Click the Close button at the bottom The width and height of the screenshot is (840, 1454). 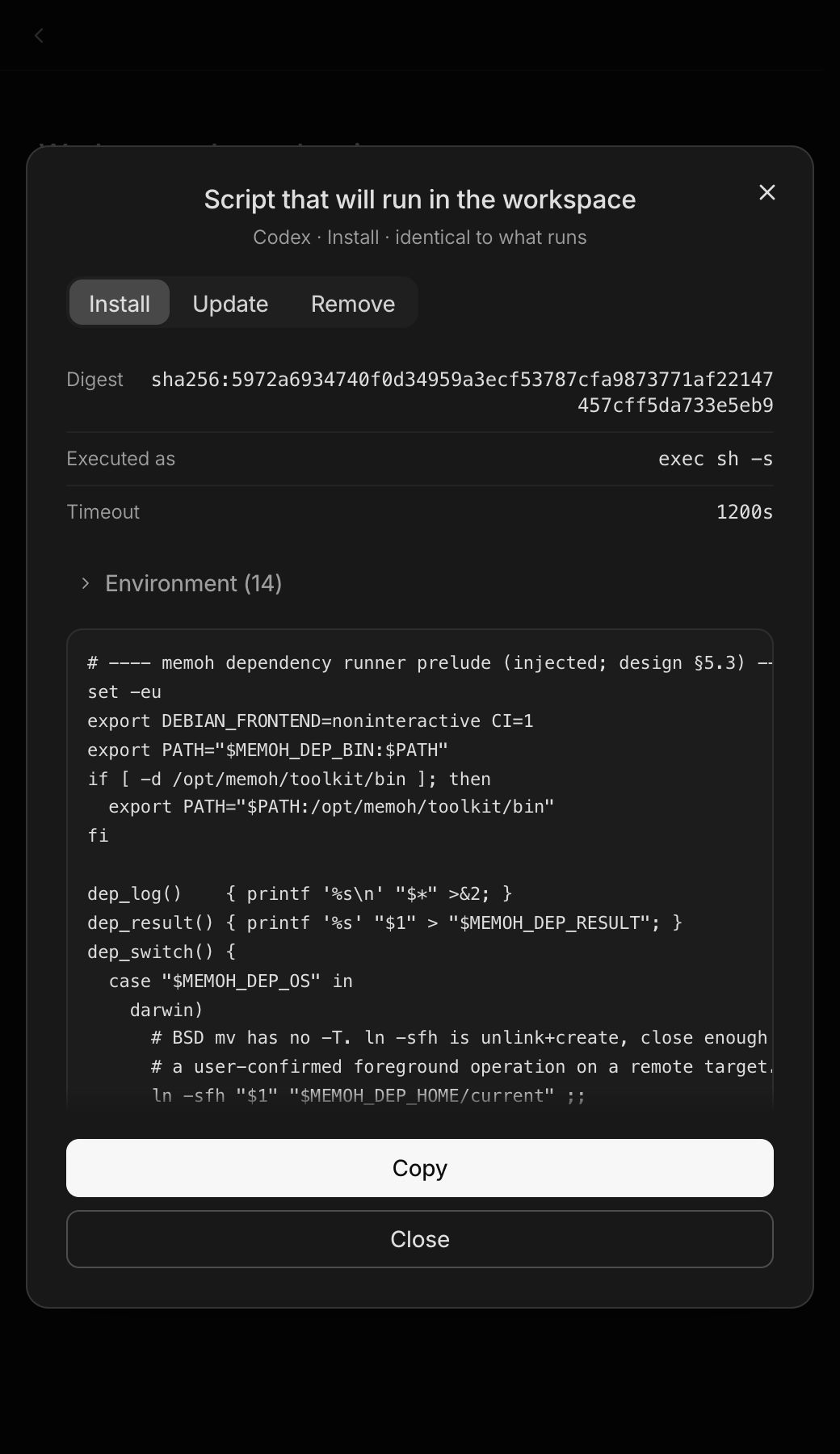[x=420, y=1239]
